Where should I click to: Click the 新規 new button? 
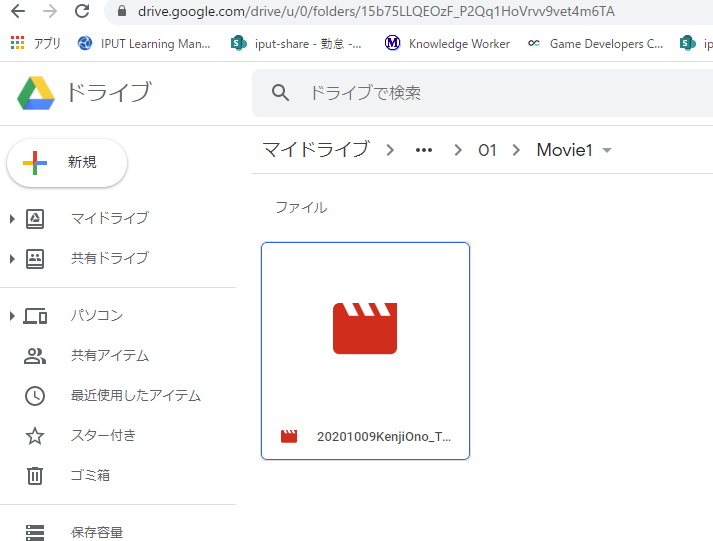coord(67,163)
